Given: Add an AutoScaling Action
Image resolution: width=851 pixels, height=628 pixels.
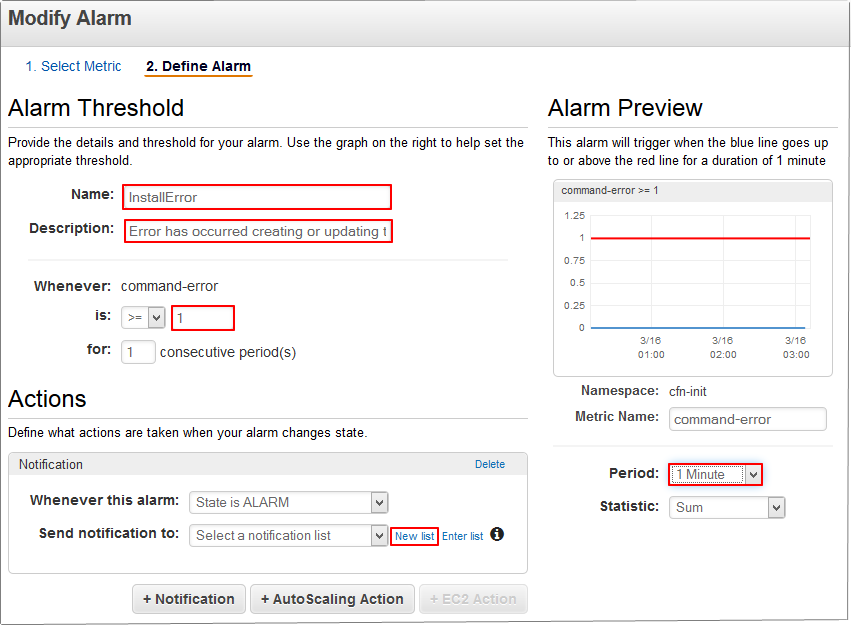Looking at the screenshot, I should coord(332,599).
